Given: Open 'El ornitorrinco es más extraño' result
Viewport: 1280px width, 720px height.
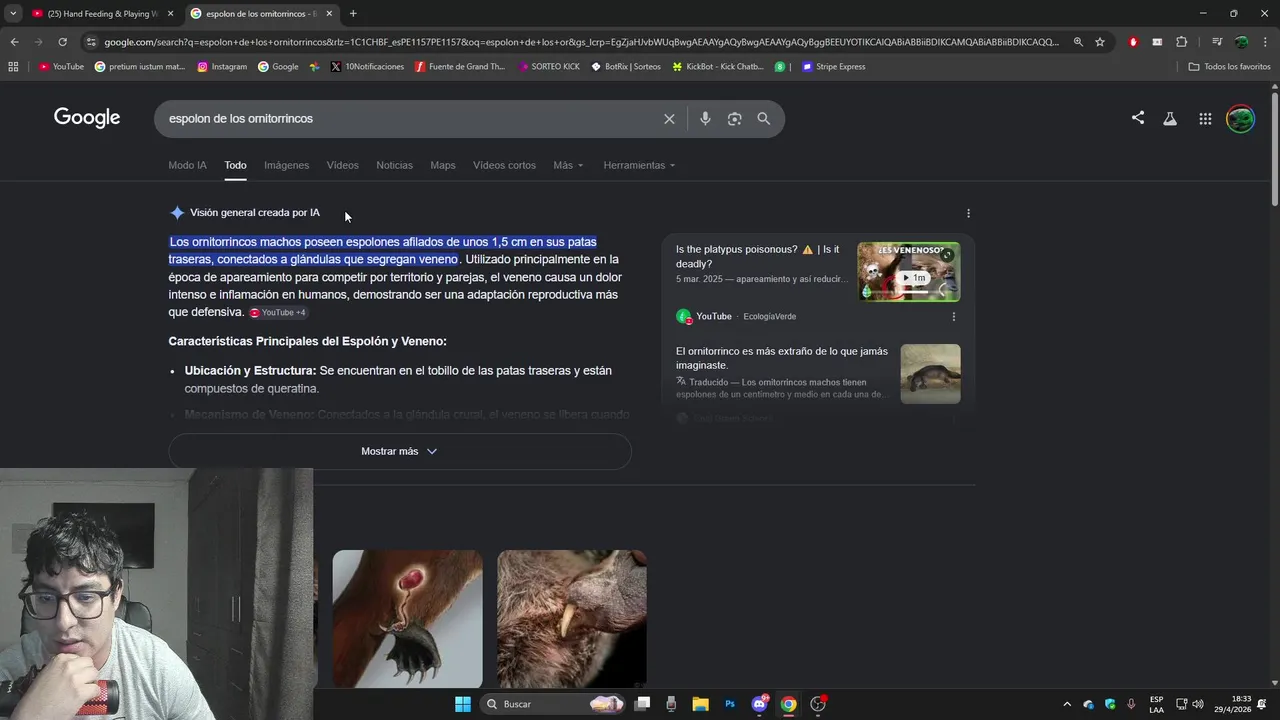Looking at the screenshot, I should [781, 358].
